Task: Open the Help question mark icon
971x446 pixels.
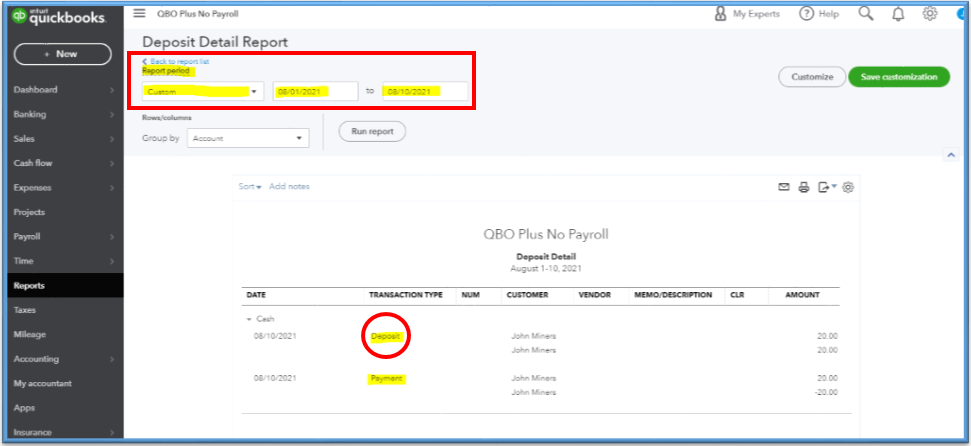Action: coord(806,14)
